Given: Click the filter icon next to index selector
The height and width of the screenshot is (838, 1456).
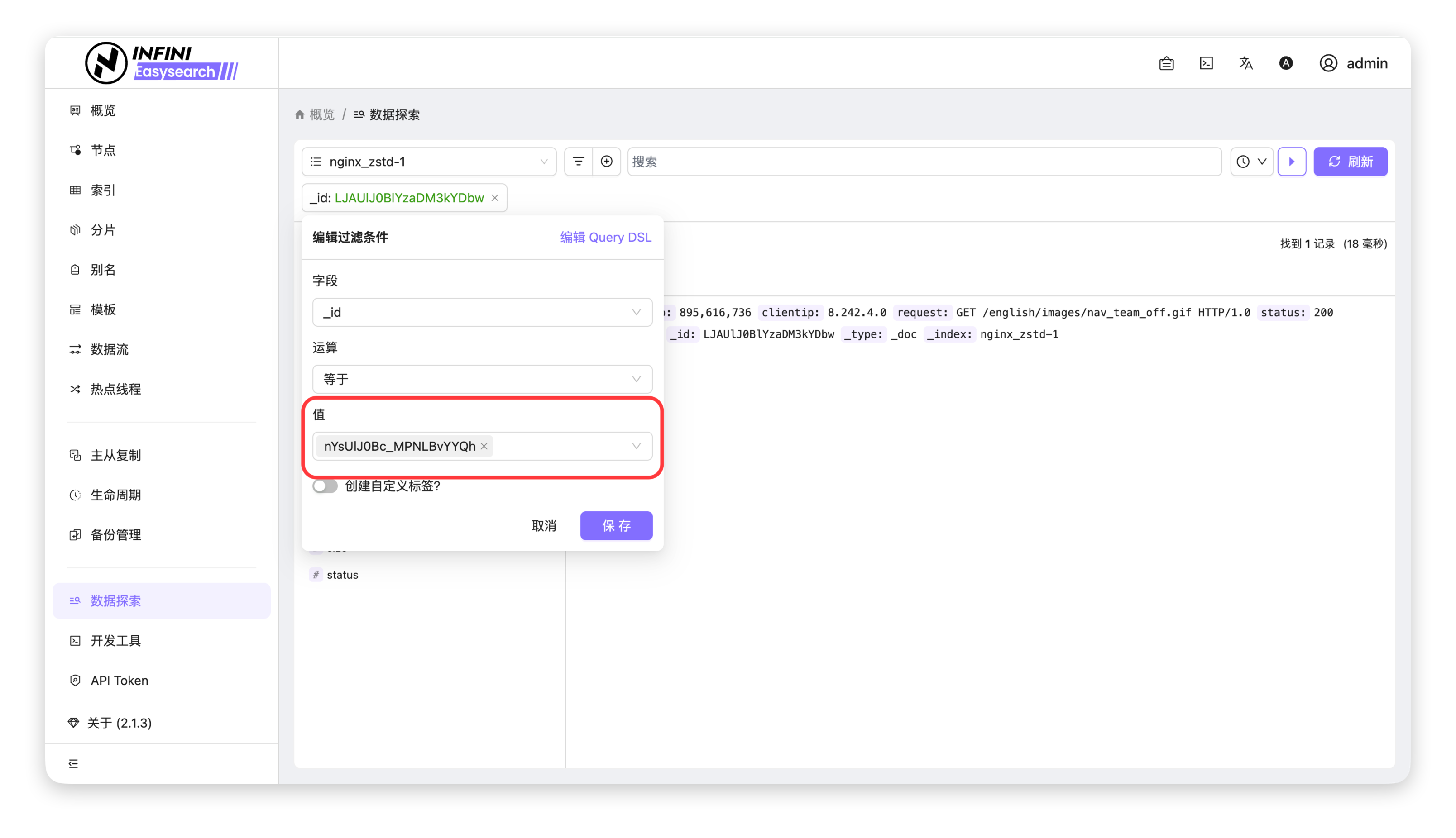Looking at the screenshot, I should (x=578, y=162).
